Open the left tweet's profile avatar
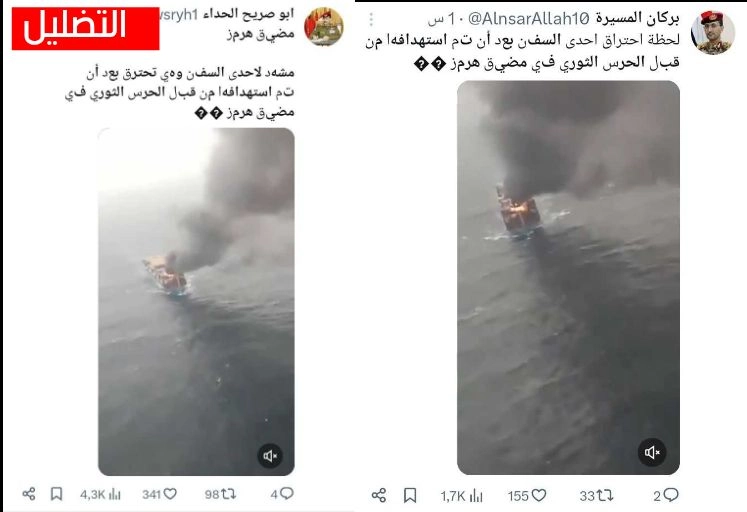 323,27
